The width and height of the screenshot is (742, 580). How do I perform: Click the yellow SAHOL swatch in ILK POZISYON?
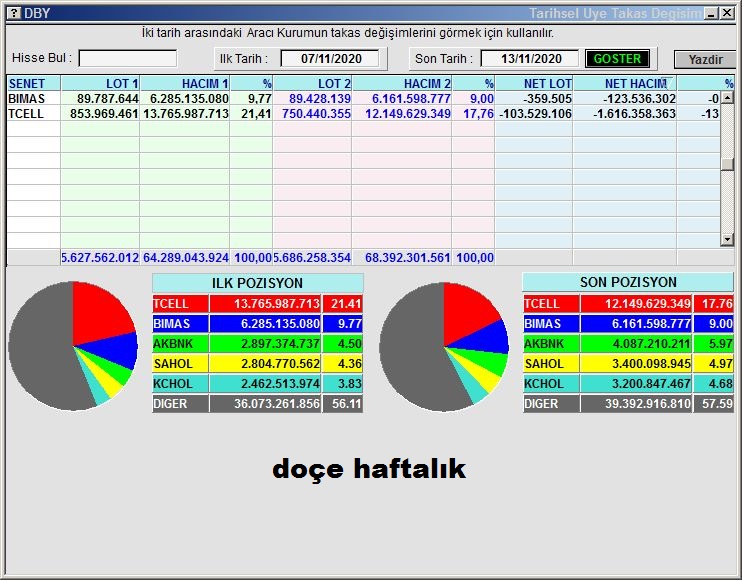[x=180, y=364]
